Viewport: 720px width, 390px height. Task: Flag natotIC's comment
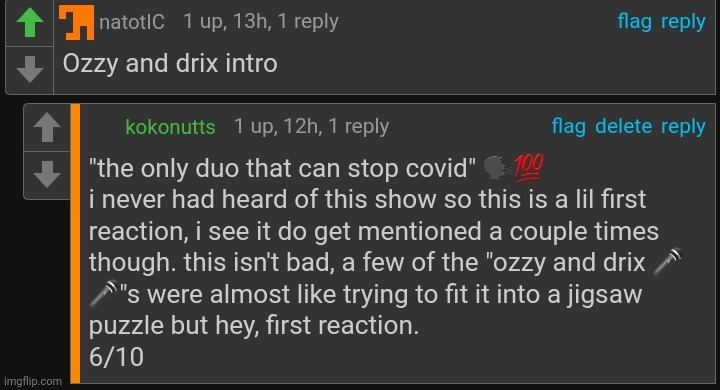tap(634, 22)
